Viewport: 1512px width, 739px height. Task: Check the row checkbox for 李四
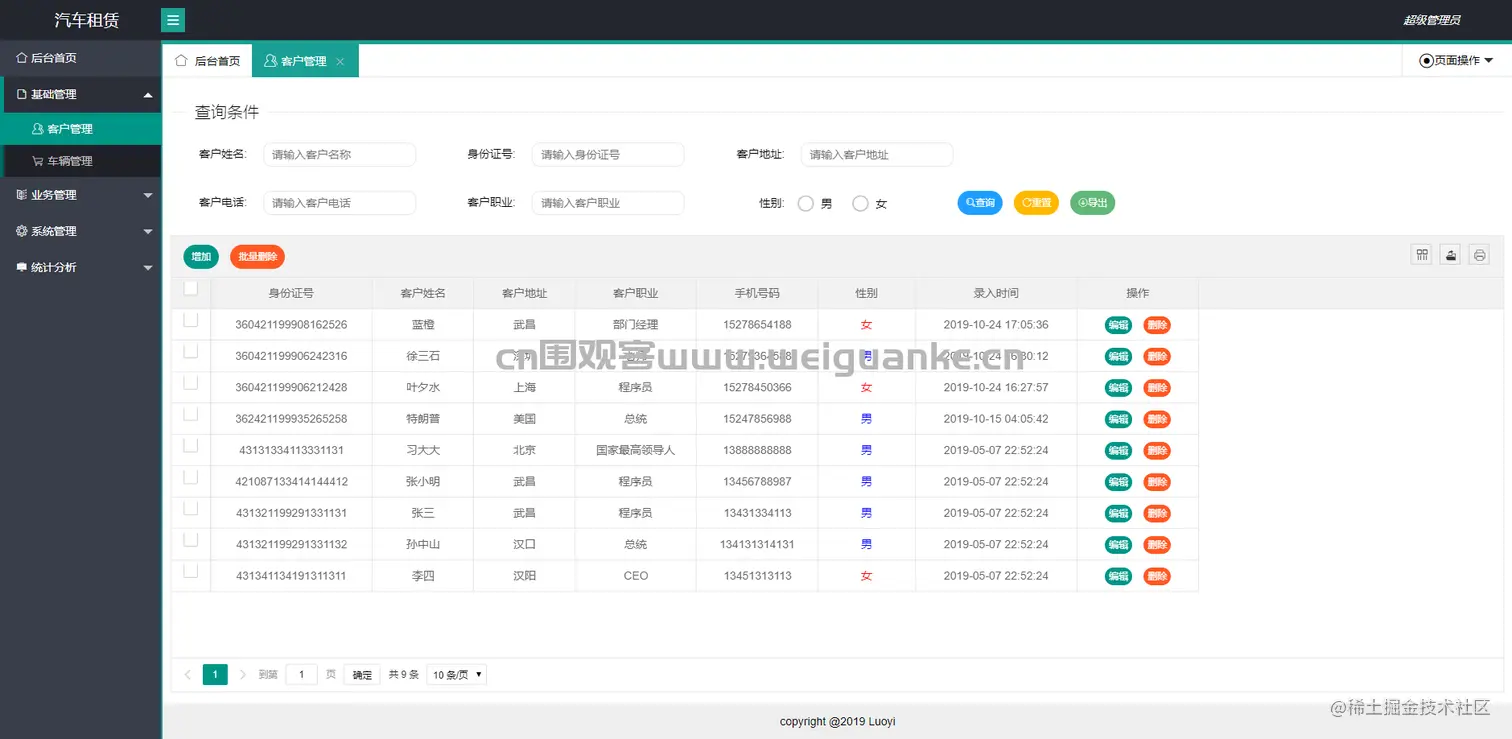pyautogui.click(x=190, y=571)
